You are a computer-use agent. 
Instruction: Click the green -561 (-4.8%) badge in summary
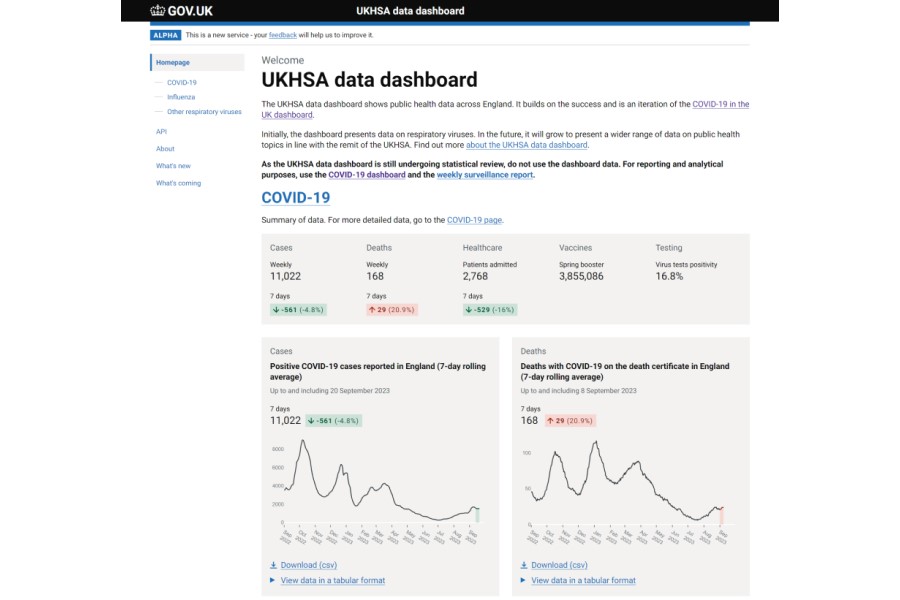point(298,309)
